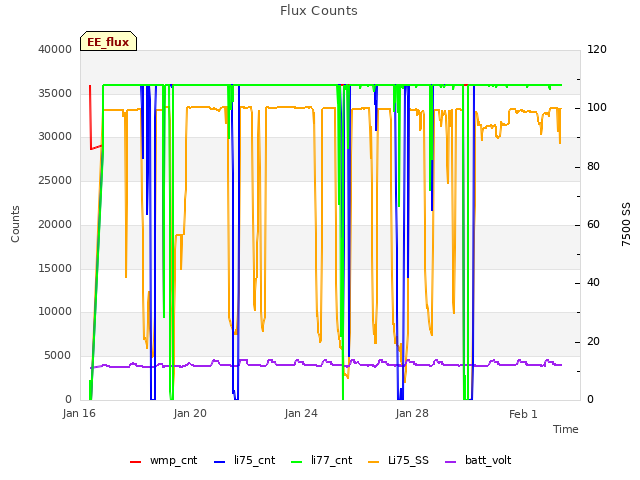The height and width of the screenshot is (480, 640).
Task: Click the 80 right axis label
Action: pyautogui.click(x=593, y=167)
